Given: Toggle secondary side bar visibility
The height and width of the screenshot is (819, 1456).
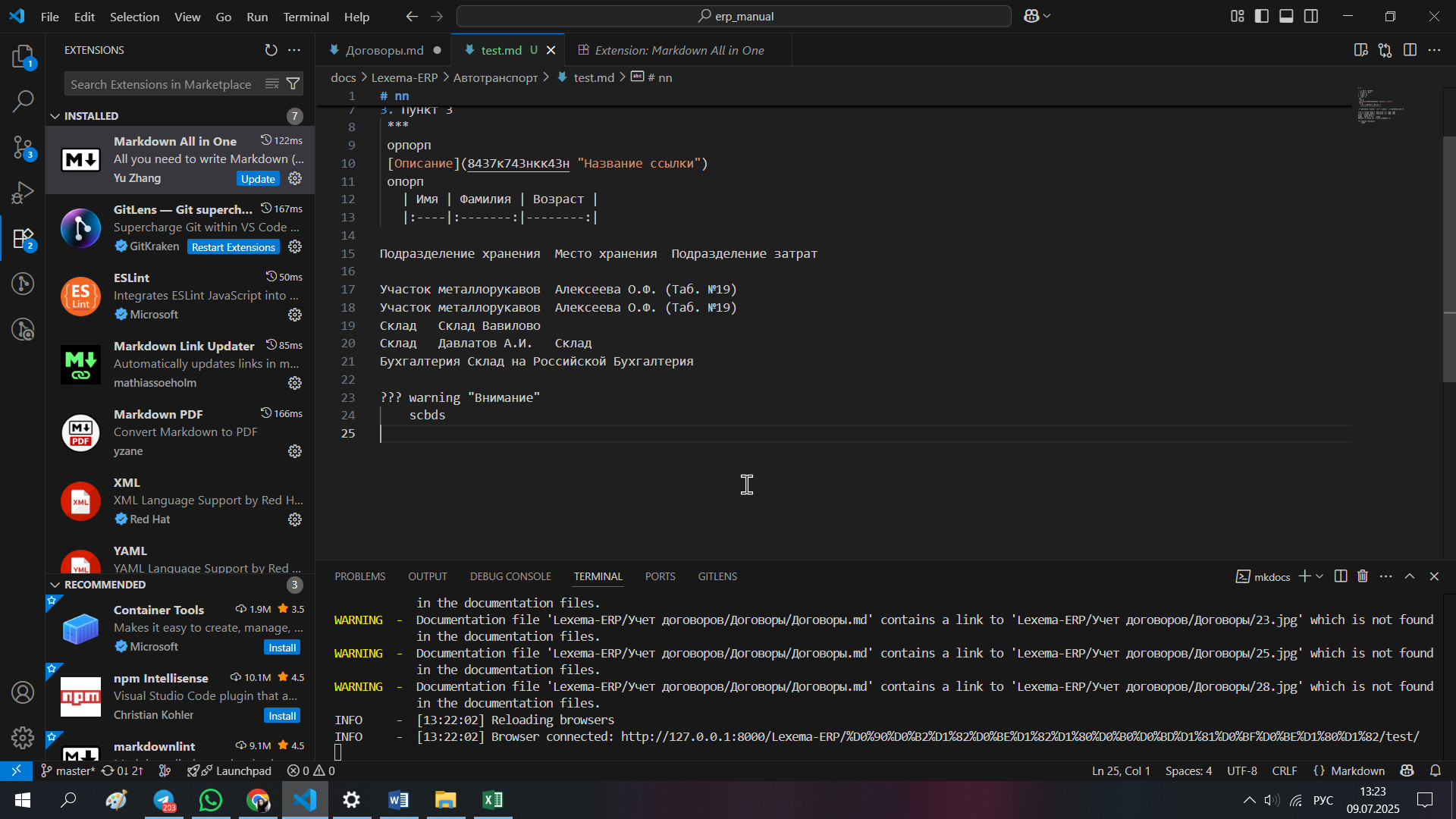Looking at the screenshot, I should tap(1311, 16).
